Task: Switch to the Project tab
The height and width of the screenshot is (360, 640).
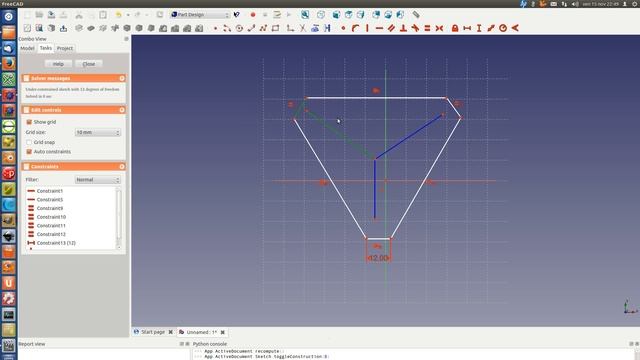Action: [x=64, y=48]
